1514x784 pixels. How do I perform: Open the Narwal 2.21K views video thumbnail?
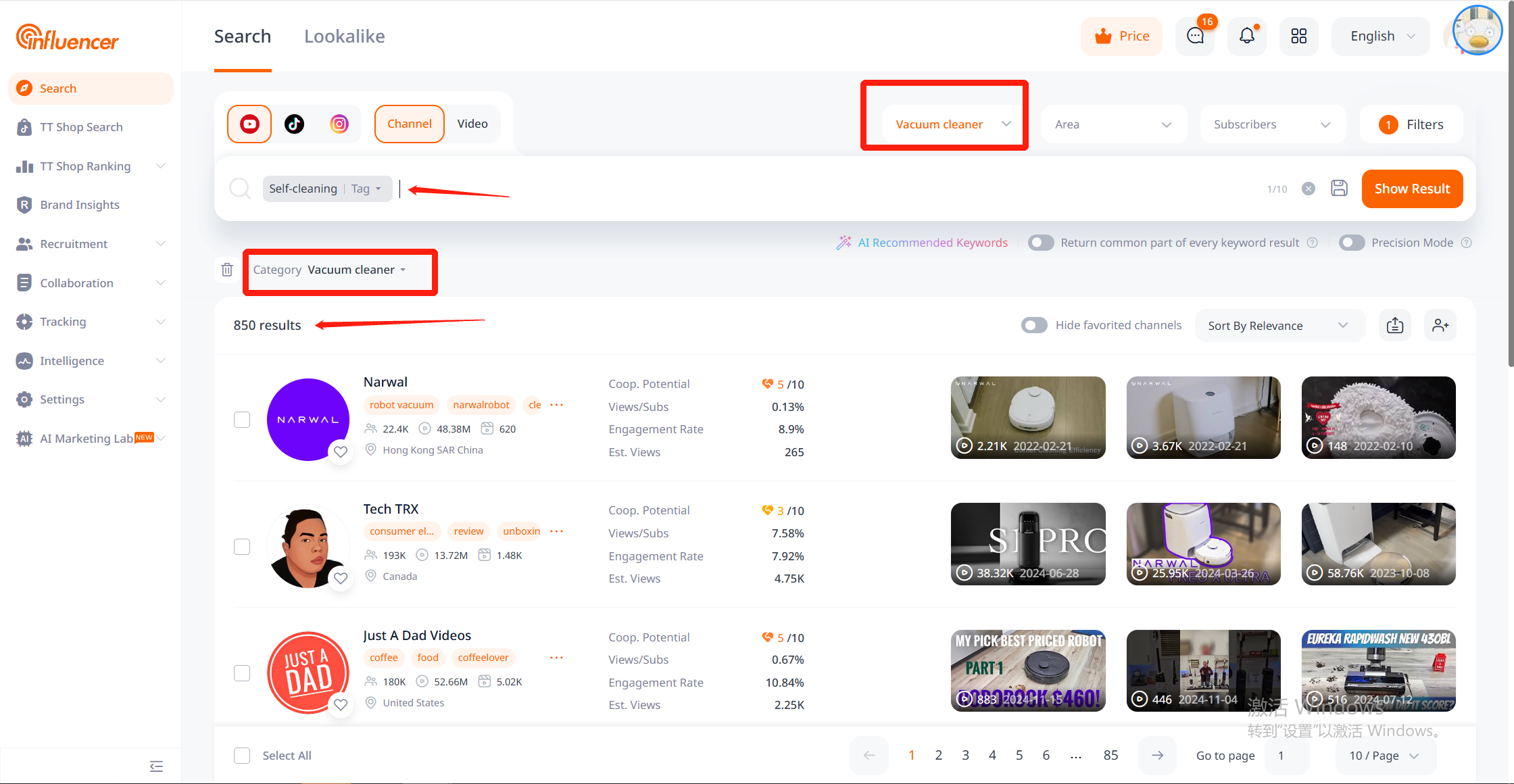click(x=1028, y=418)
